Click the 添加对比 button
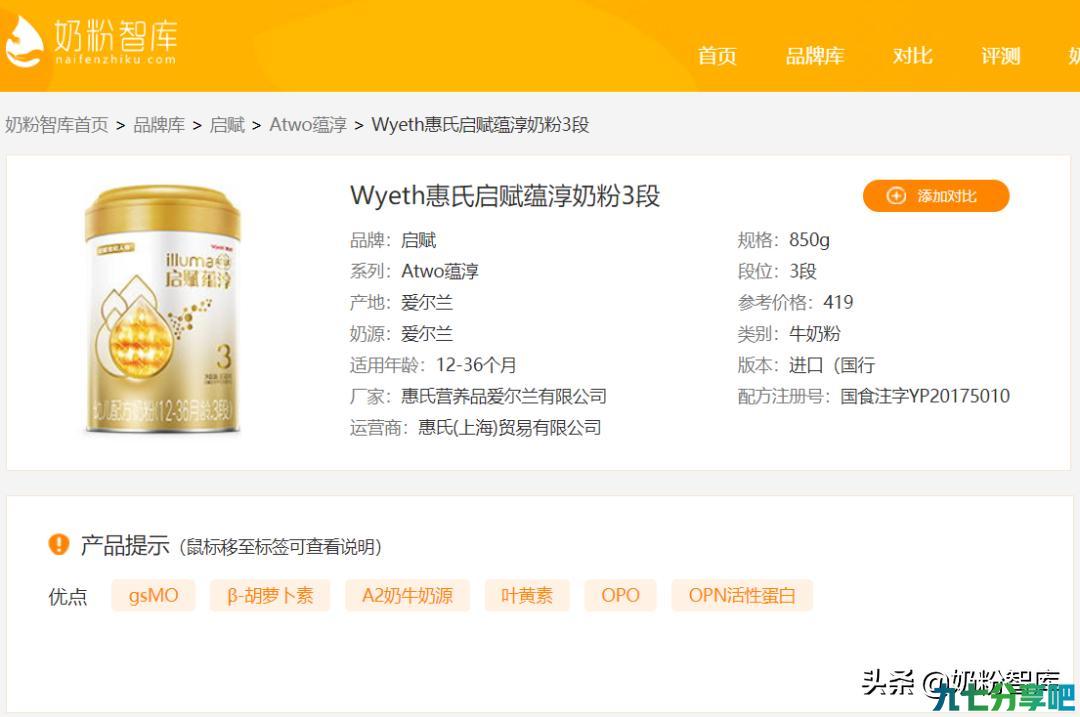The height and width of the screenshot is (717, 1080). pyautogui.click(x=936, y=196)
